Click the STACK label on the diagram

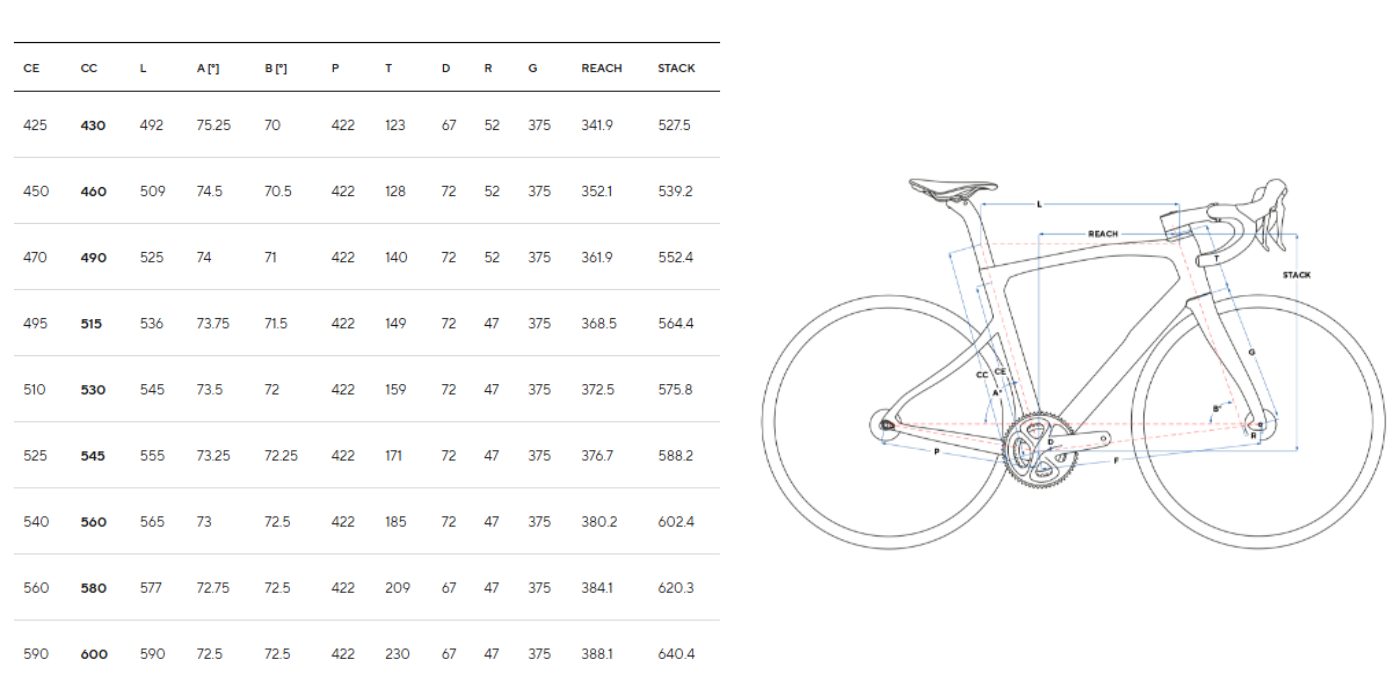[x=1296, y=275]
